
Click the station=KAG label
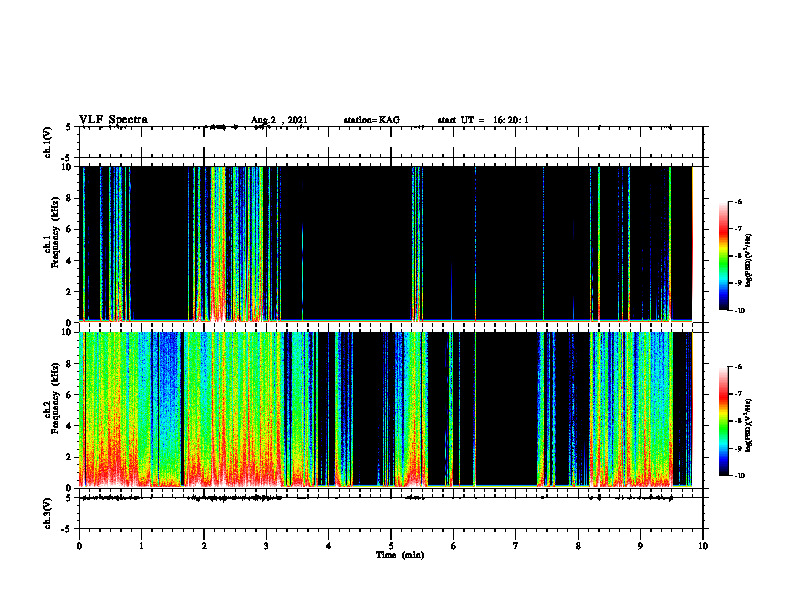(372, 120)
